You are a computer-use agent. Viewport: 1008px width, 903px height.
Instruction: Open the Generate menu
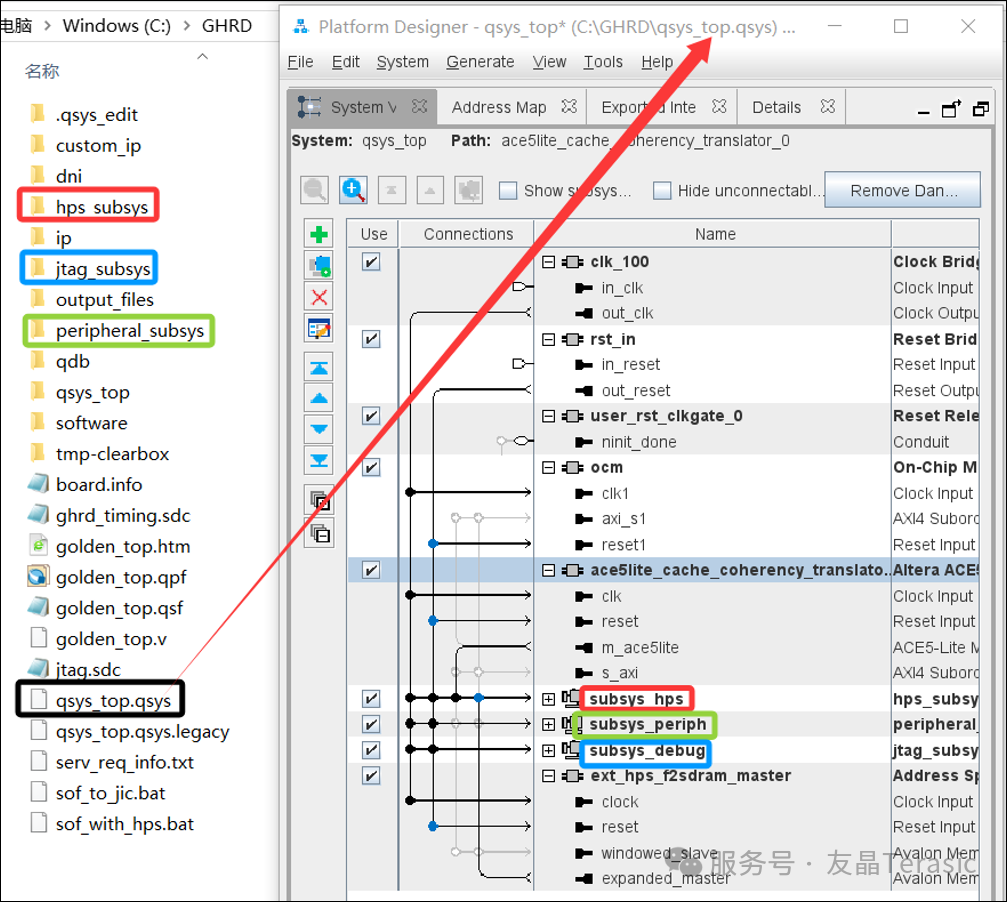(480, 62)
